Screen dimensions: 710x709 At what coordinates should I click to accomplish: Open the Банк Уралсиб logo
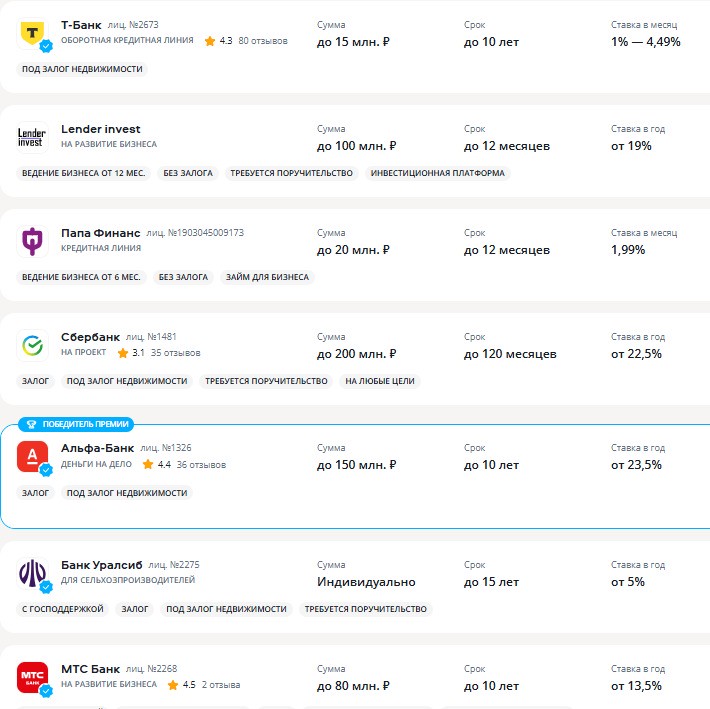(32, 573)
